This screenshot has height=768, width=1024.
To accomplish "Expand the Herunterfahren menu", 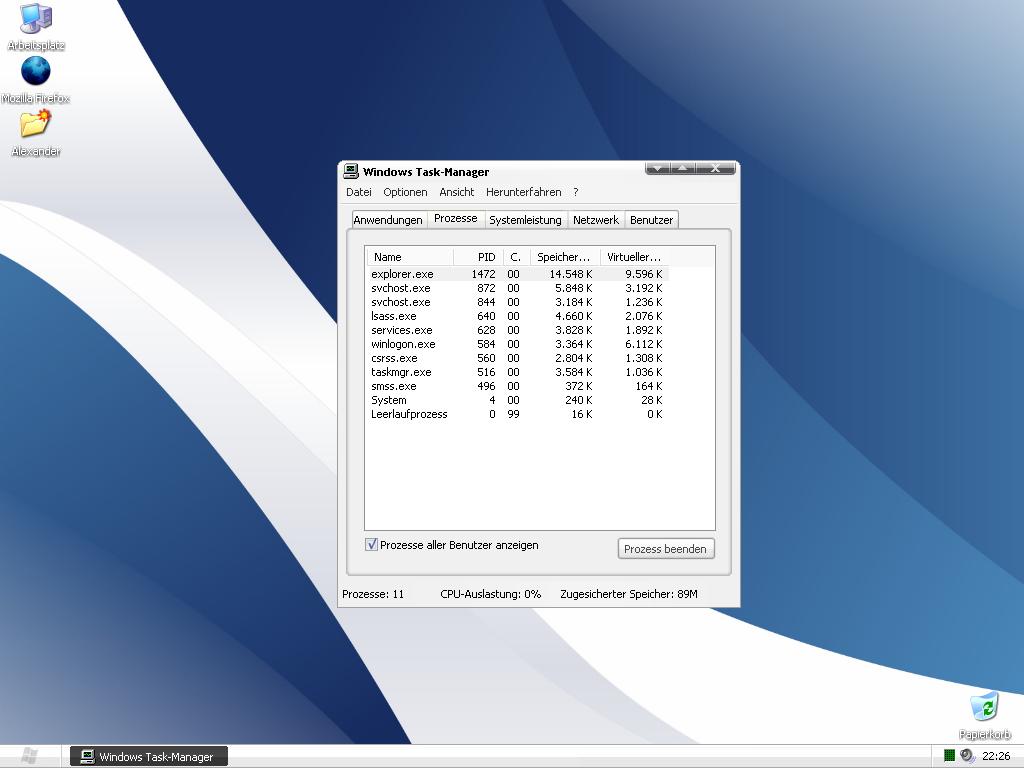I will click(523, 192).
